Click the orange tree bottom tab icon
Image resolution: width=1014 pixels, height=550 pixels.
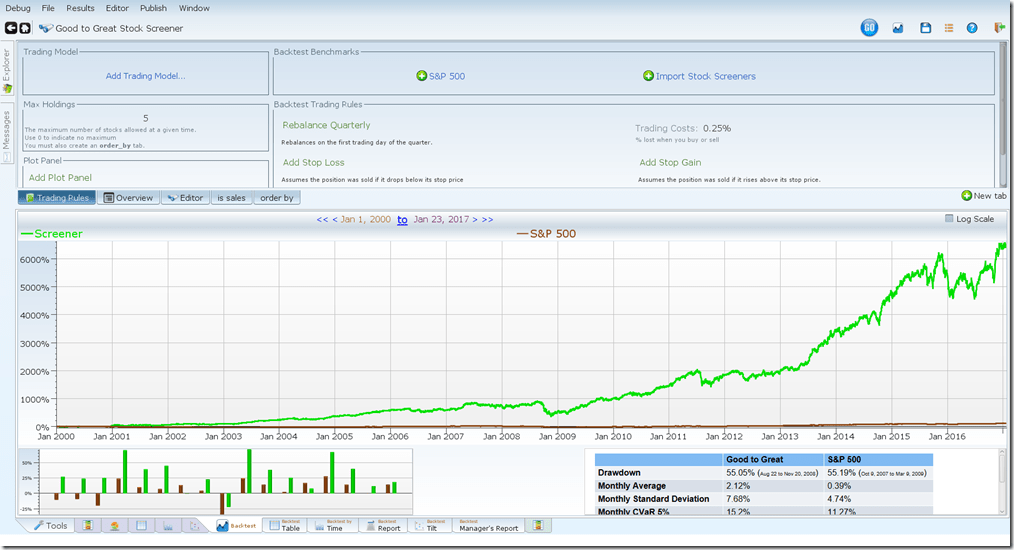(x=114, y=525)
